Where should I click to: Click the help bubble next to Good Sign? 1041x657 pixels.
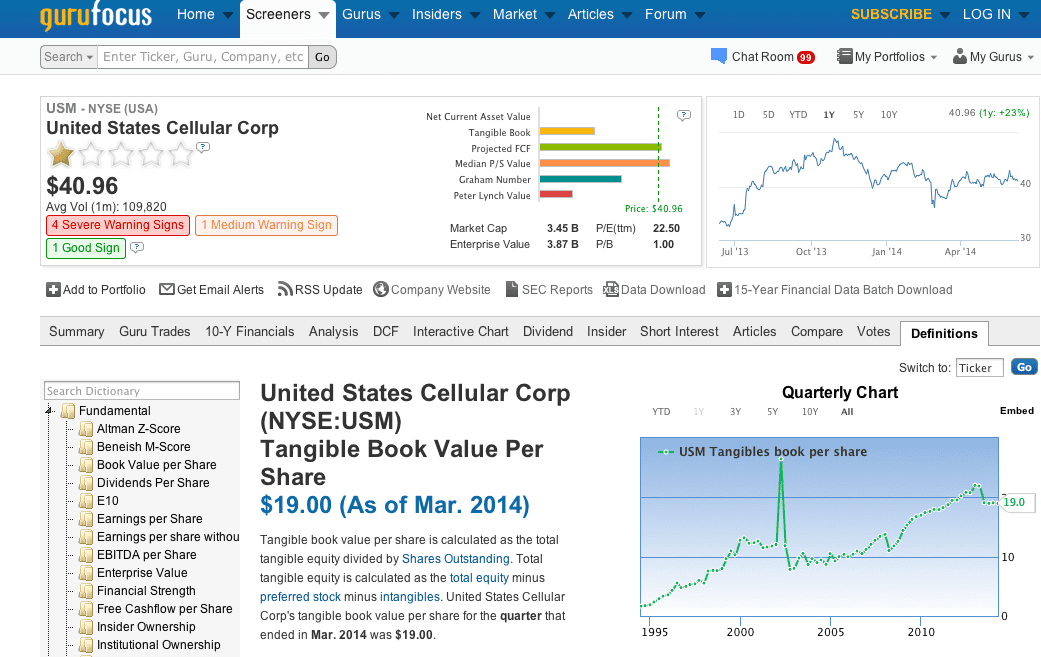click(x=137, y=248)
